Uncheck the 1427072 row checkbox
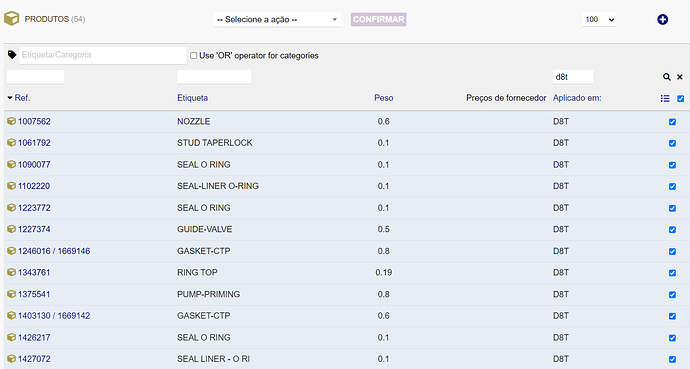Screen dimensions: 690x369 (x=672, y=359)
